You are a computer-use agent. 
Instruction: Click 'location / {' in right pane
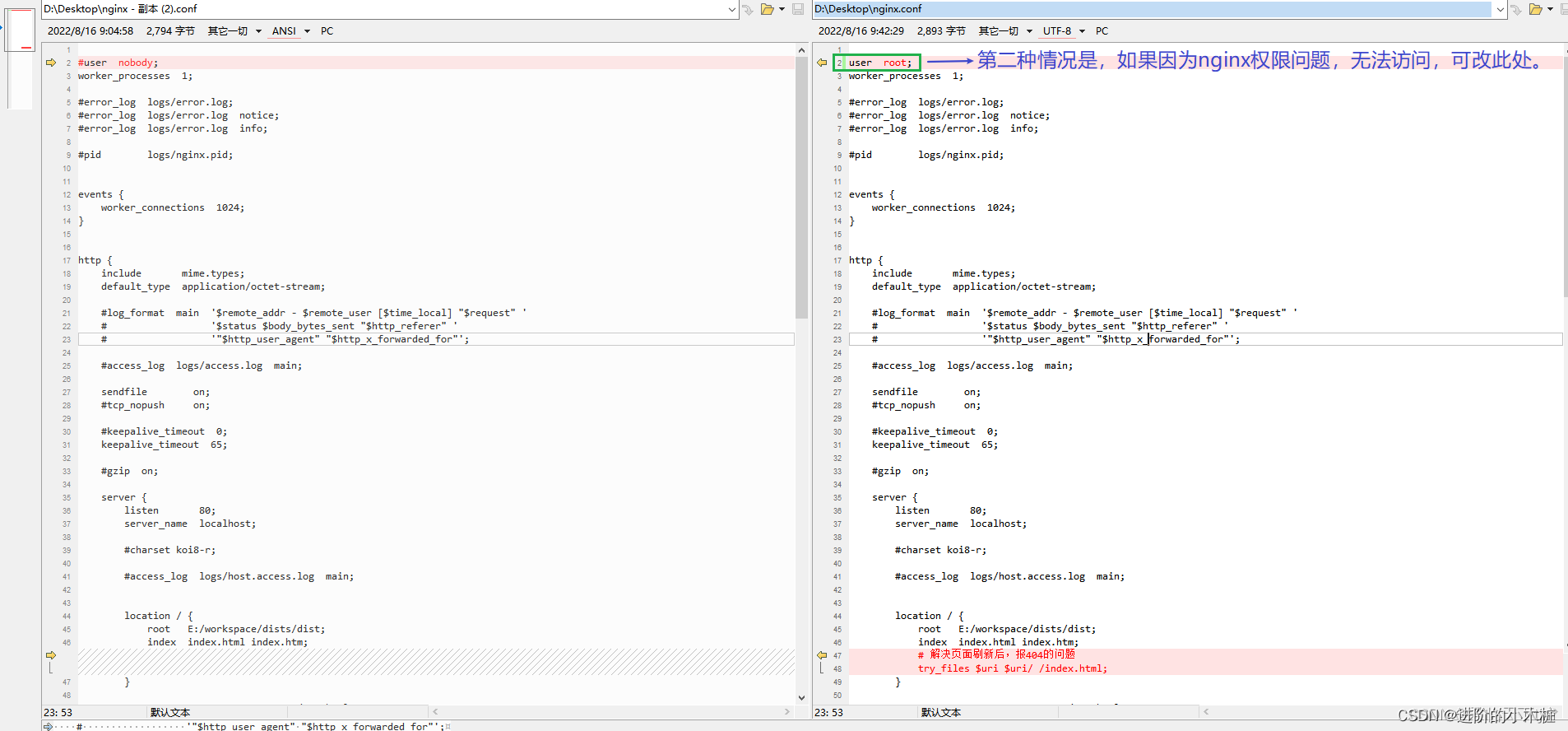[x=930, y=616]
